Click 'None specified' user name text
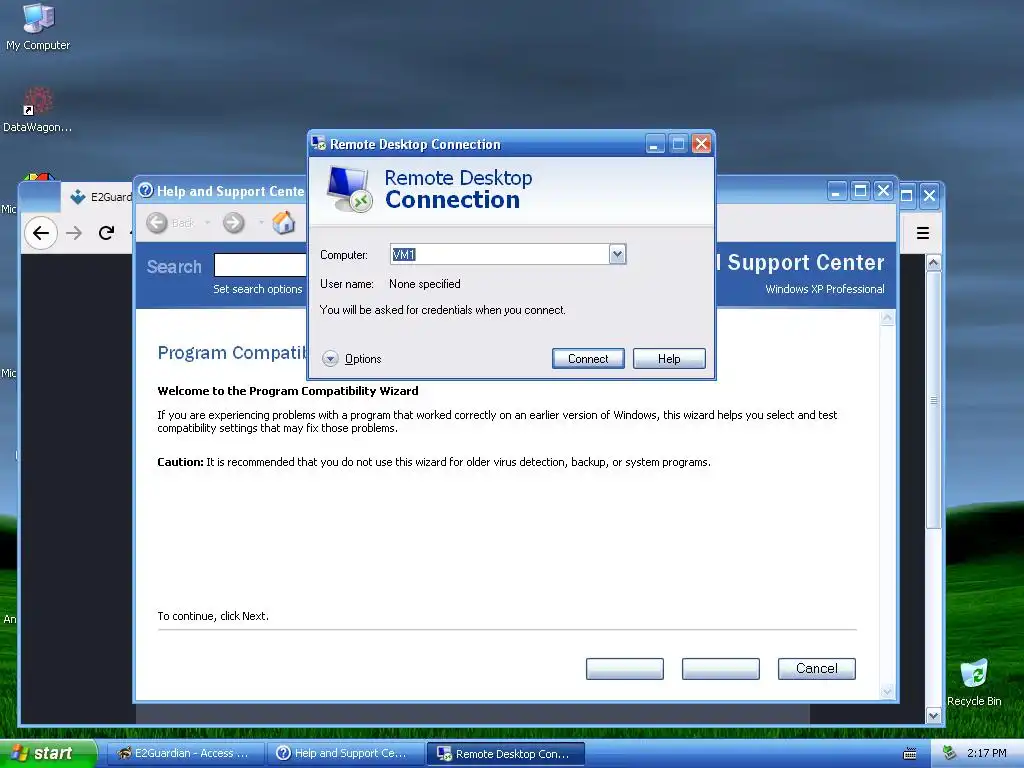The height and width of the screenshot is (768, 1024). click(x=424, y=284)
